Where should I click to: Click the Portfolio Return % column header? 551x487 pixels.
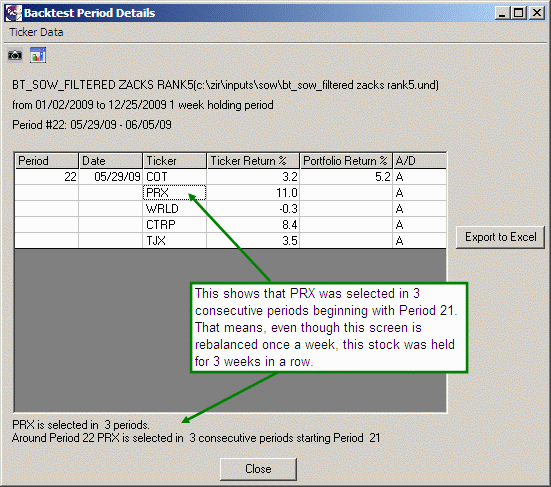point(346,161)
